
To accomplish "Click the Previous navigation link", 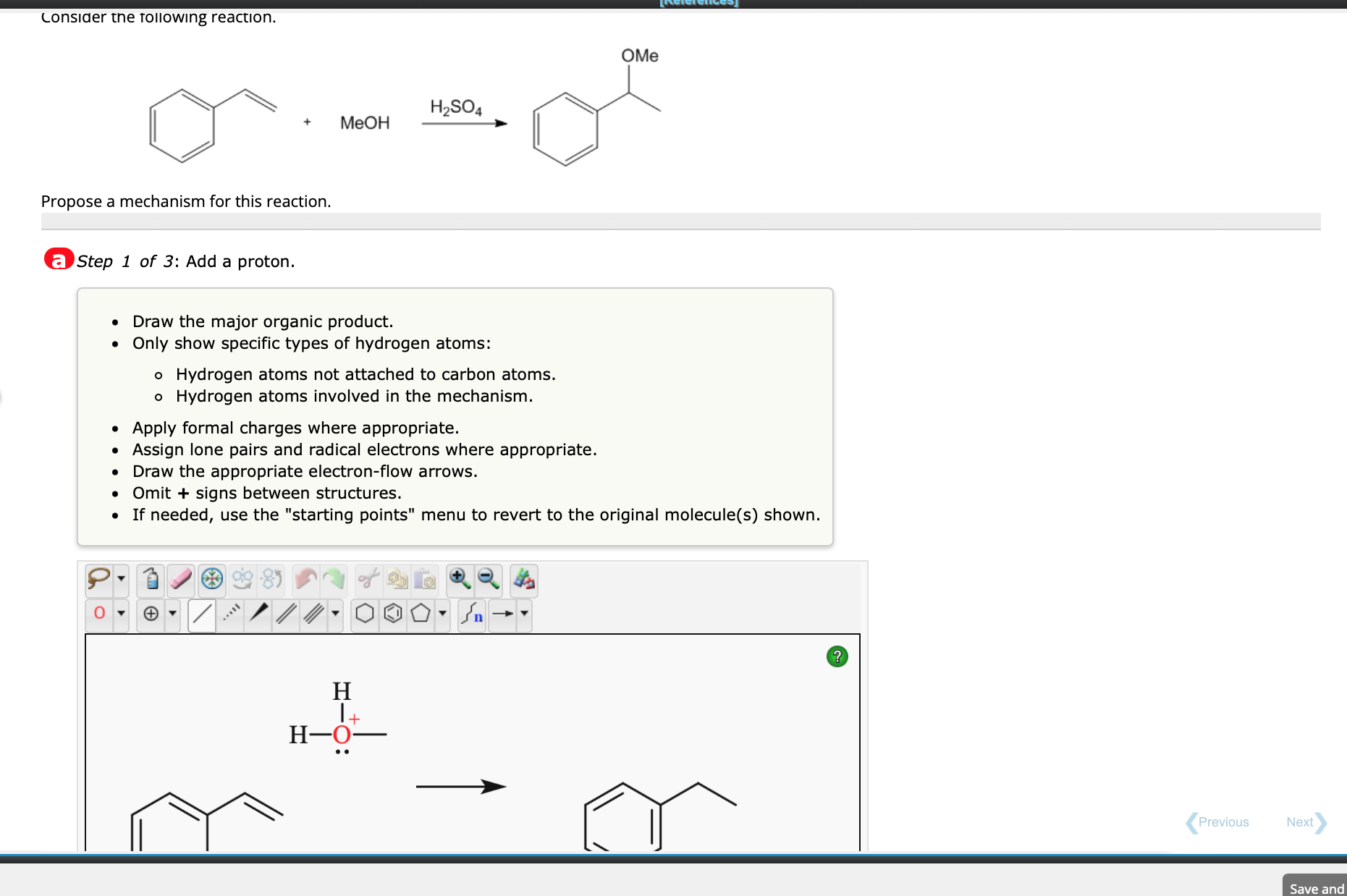I will [1223, 822].
